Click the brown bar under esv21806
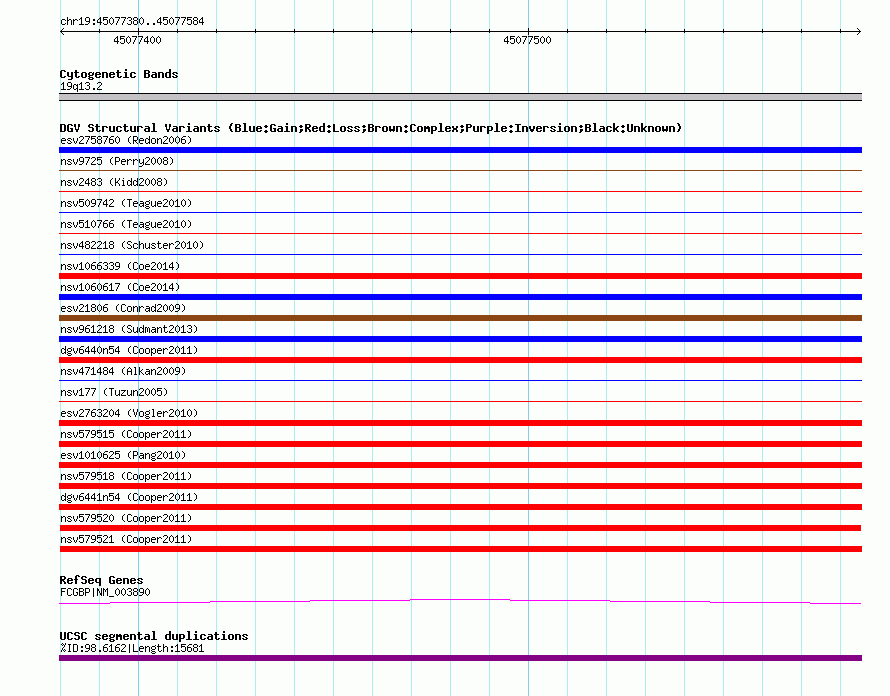This screenshot has width=890, height=696. pos(460,318)
